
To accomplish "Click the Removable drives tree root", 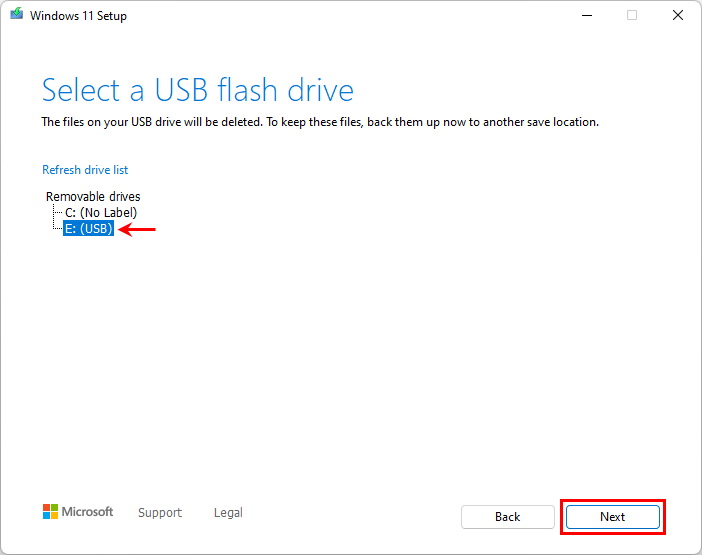I will [x=93, y=197].
